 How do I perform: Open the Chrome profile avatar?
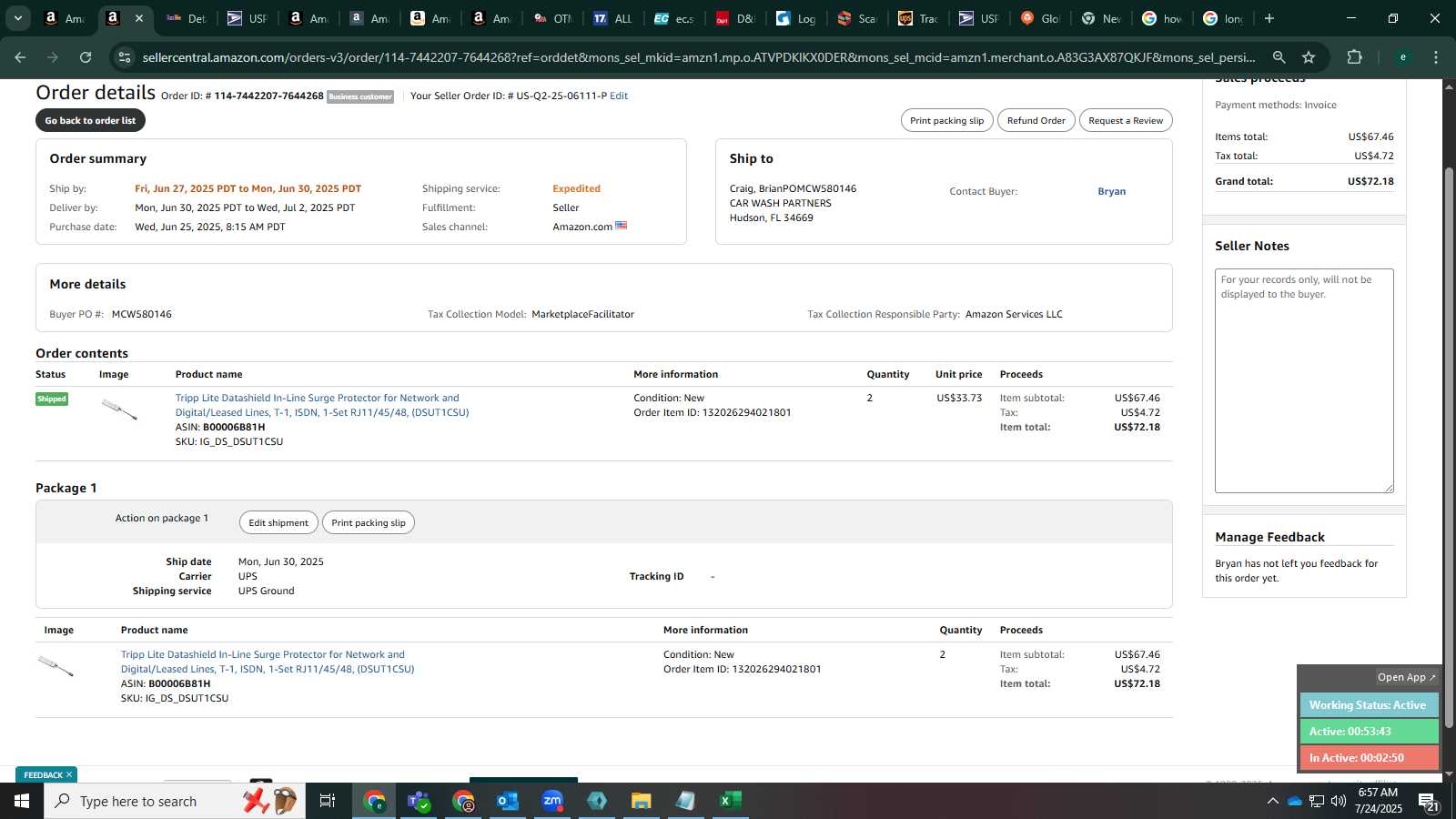point(1402,57)
